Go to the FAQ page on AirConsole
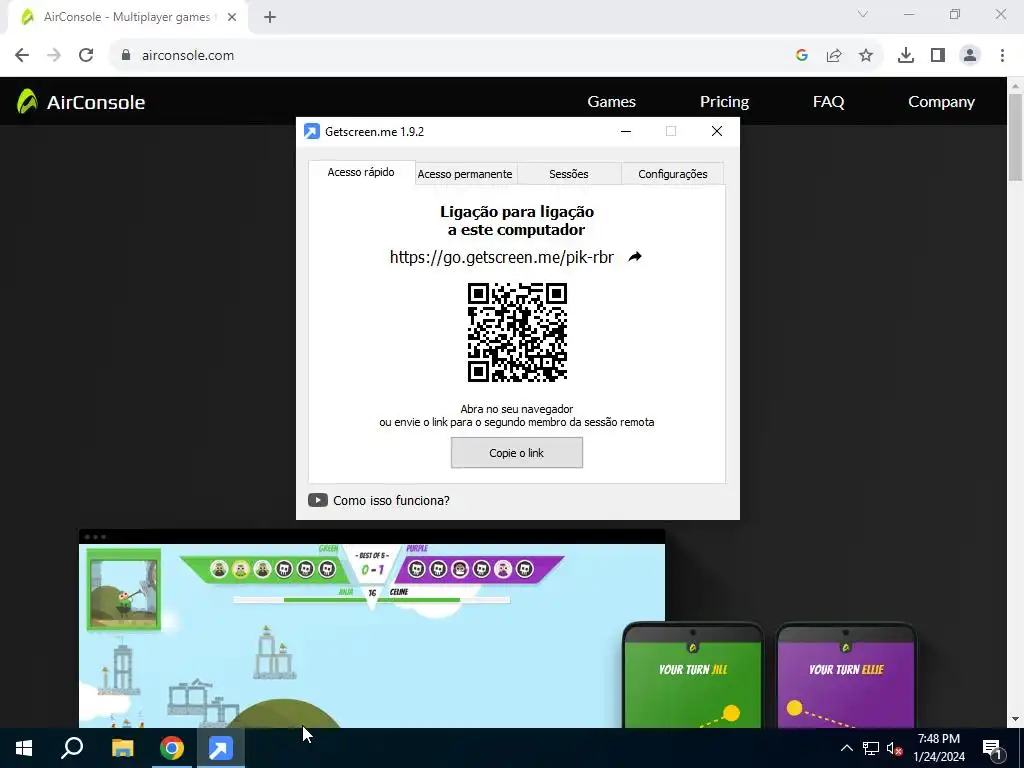 [x=828, y=102]
